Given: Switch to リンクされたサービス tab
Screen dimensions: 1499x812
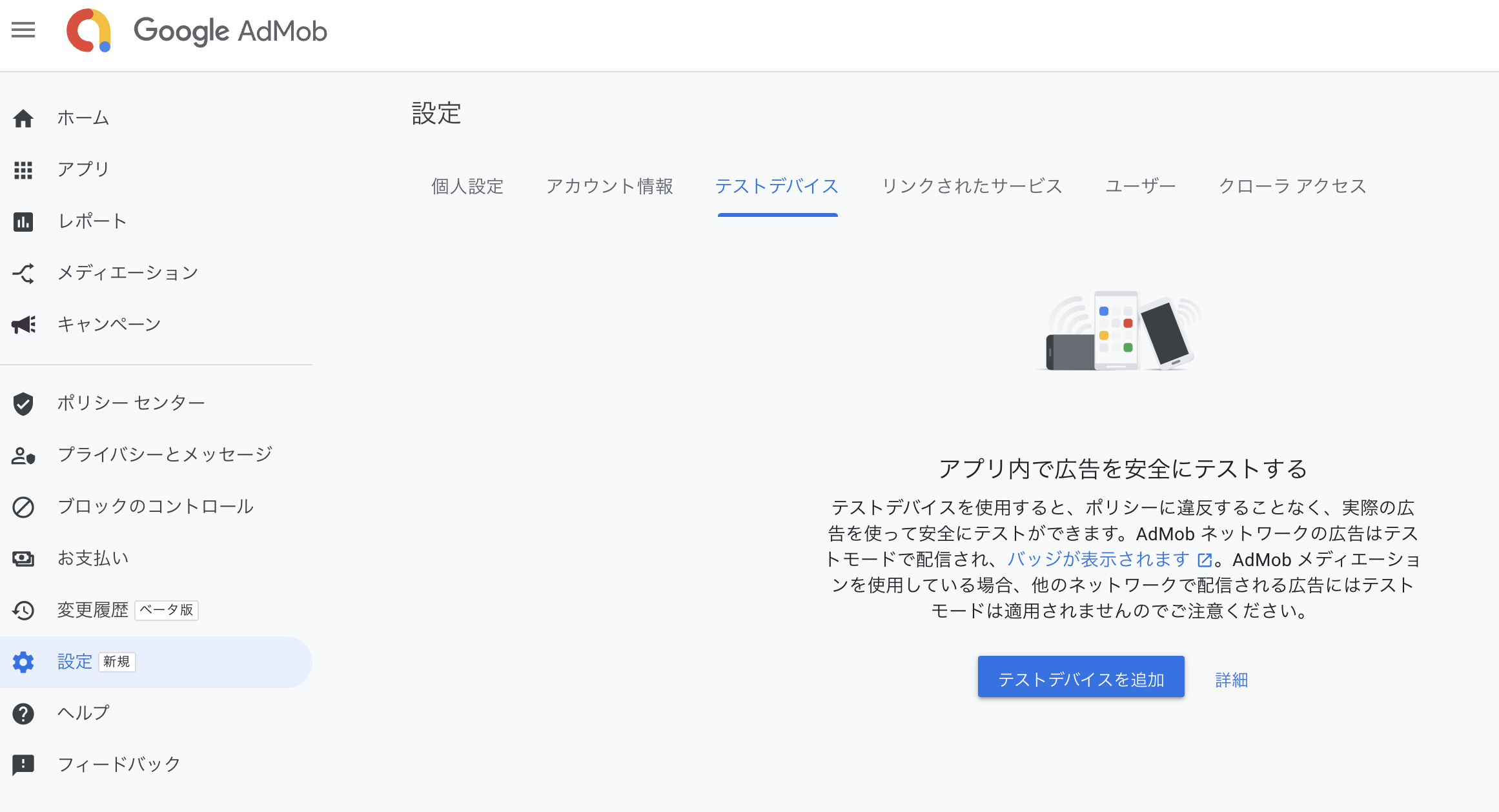Looking at the screenshot, I should (x=972, y=187).
